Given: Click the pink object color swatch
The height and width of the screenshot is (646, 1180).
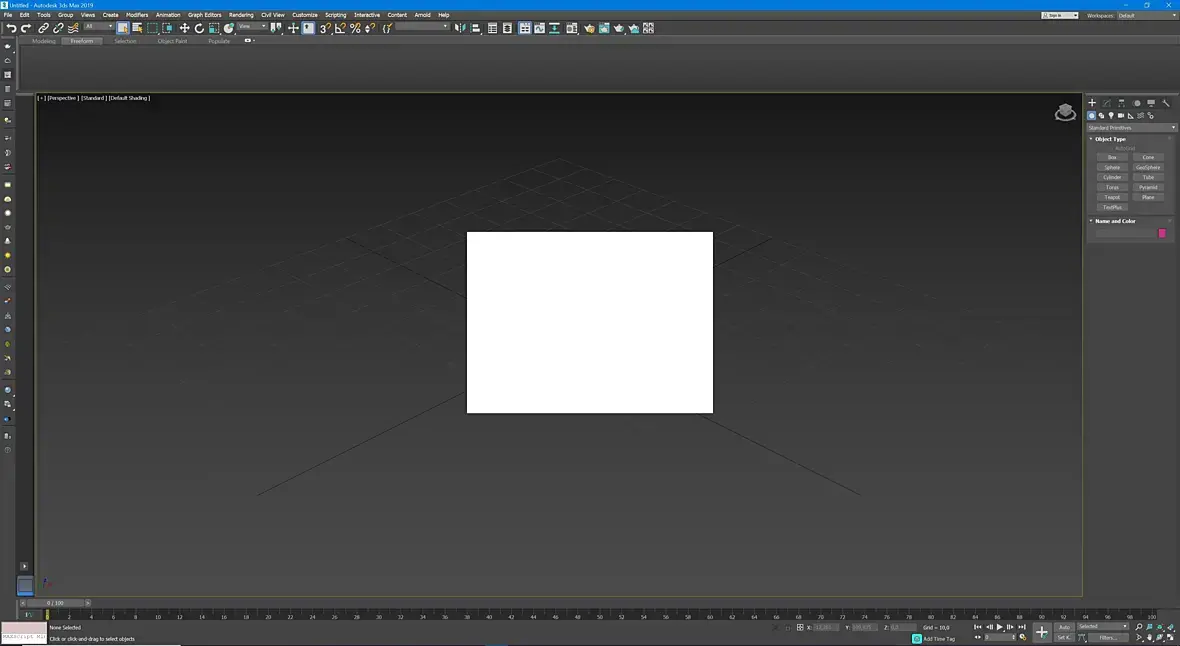Looking at the screenshot, I should pos(1162,233).
